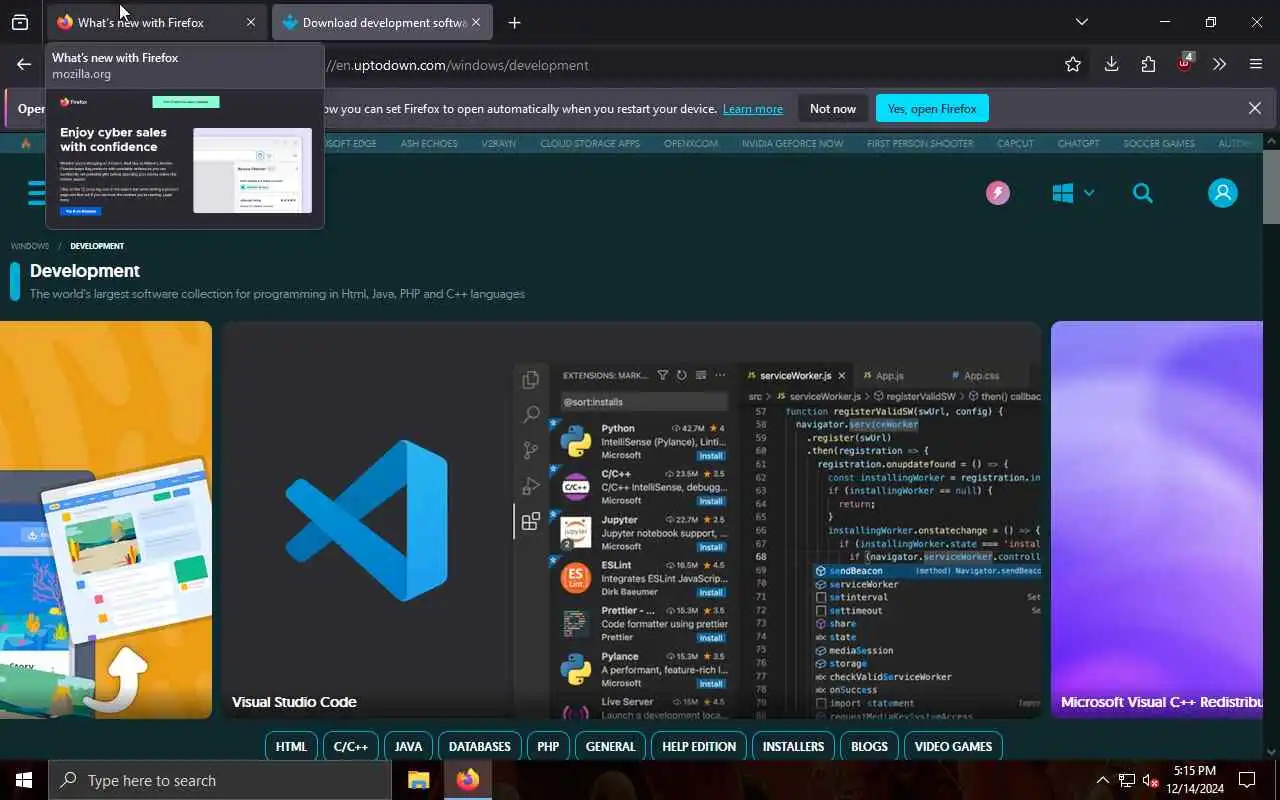Click the Uptodown Turbo lightning icon
Screen dimensions: 1280x800
[998, 193]
